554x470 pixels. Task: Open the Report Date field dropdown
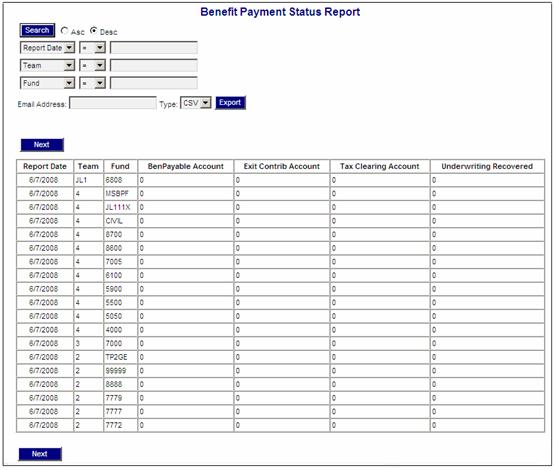47,48
